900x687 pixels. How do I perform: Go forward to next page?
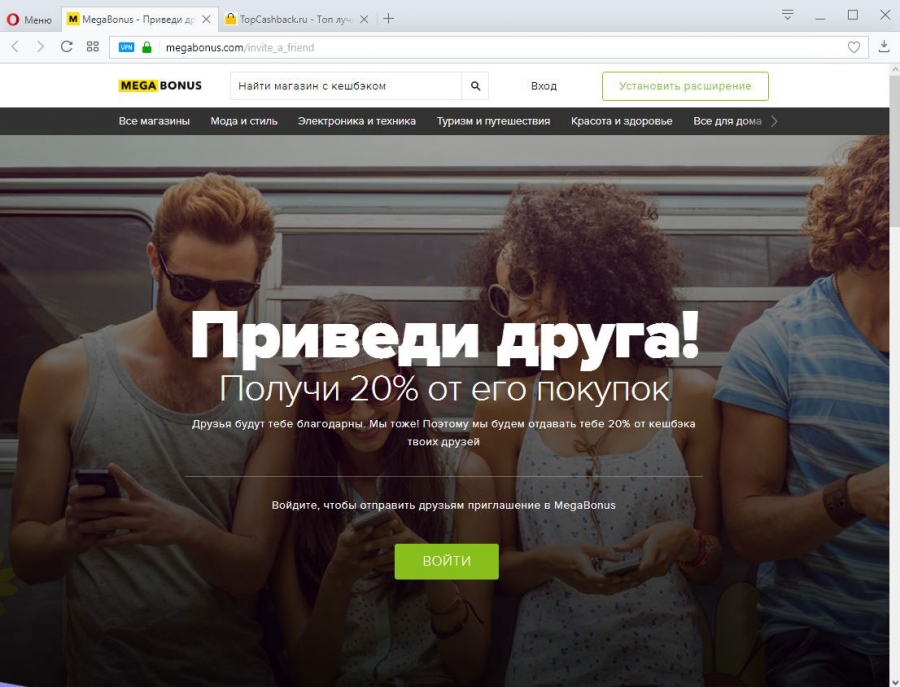pos(40,46)
